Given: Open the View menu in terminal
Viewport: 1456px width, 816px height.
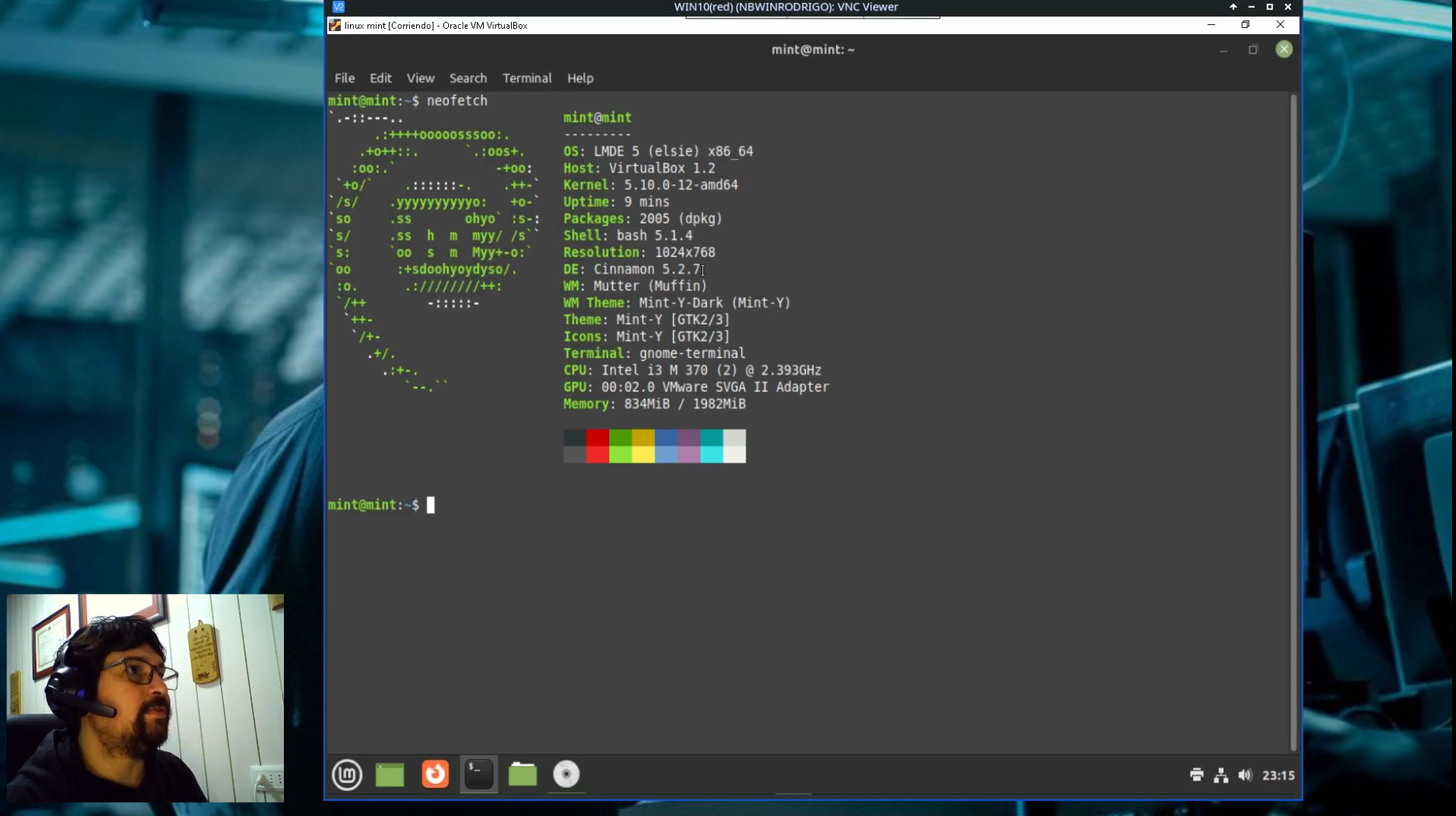Looking at the screenshot, I should click(x=421, y=78).
